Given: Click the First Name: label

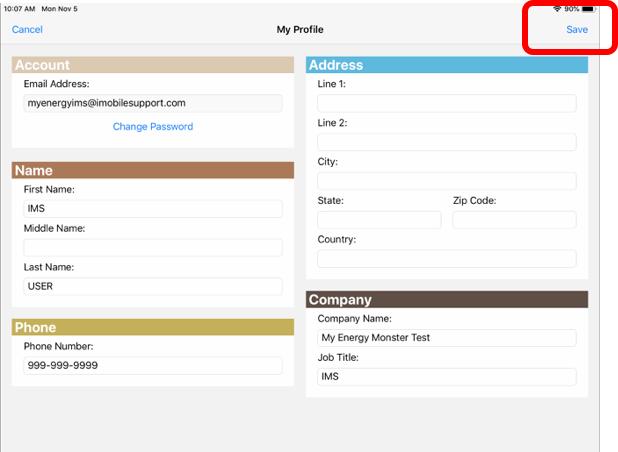Looking at the screenshot, I should pyautogui.click(x=49, y=190).
